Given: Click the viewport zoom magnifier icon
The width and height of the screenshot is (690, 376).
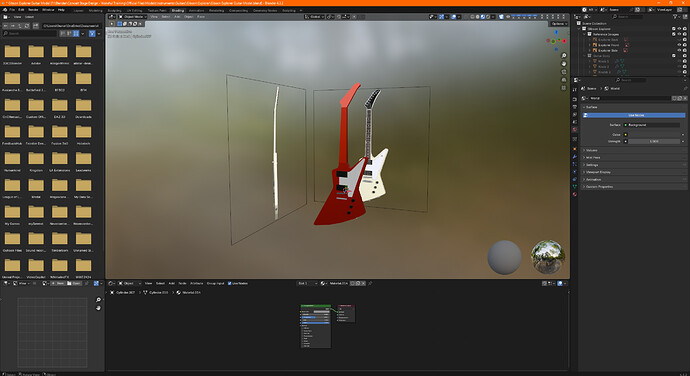Looking at the screenshot, I should [x=564, y=56].
